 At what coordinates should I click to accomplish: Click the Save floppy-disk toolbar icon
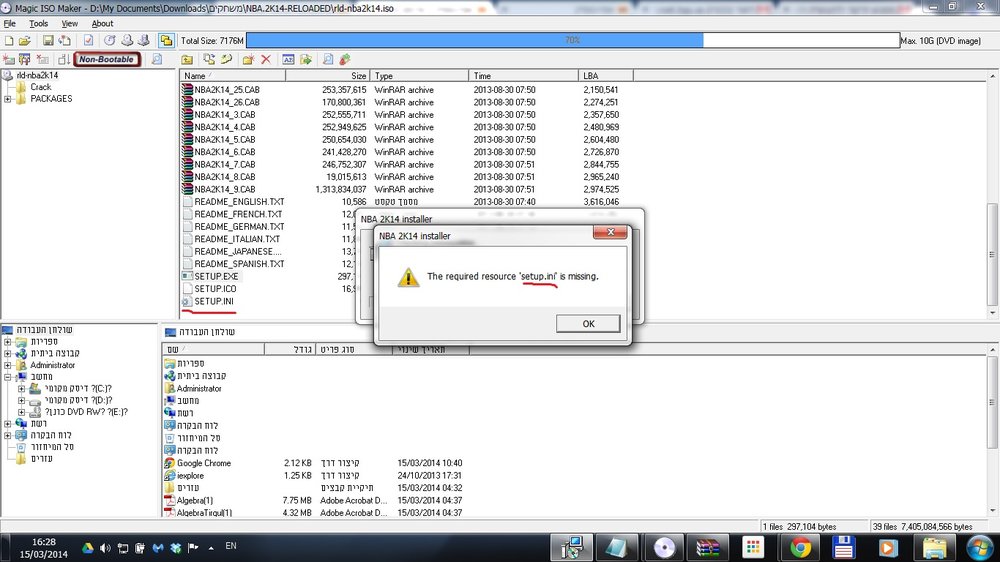tap(48, 41)
